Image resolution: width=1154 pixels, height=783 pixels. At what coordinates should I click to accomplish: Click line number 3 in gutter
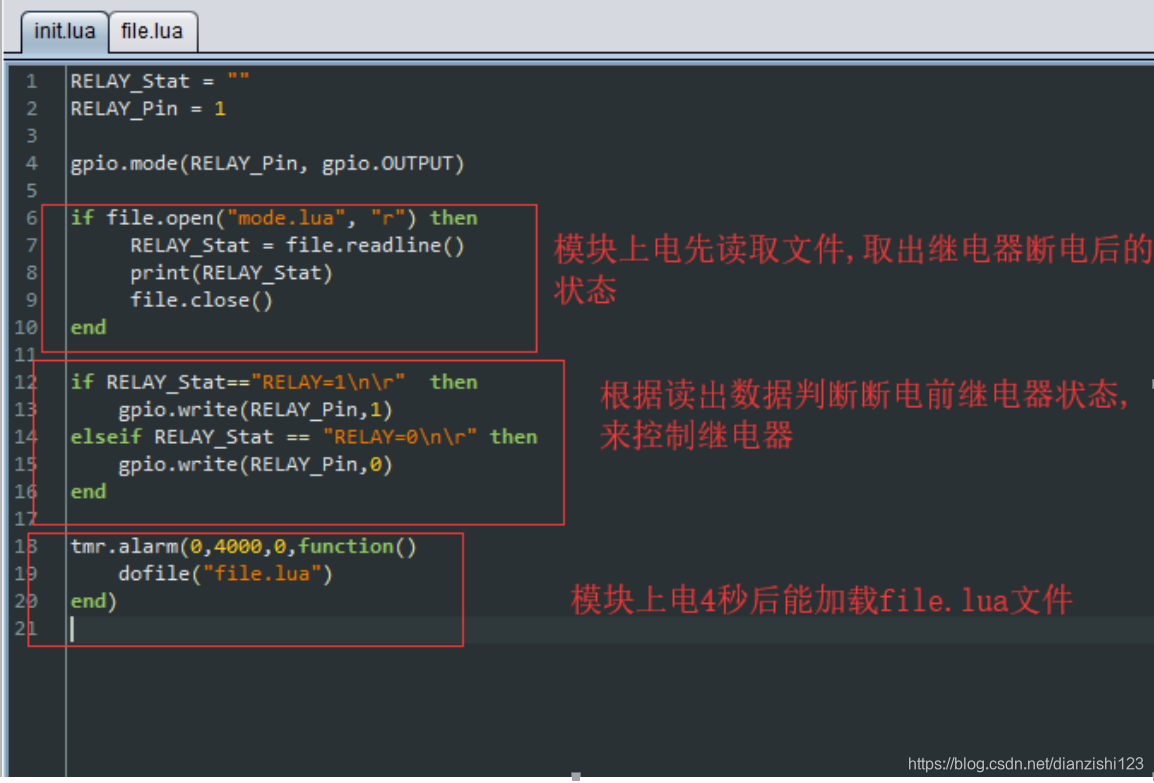point(32,136)
